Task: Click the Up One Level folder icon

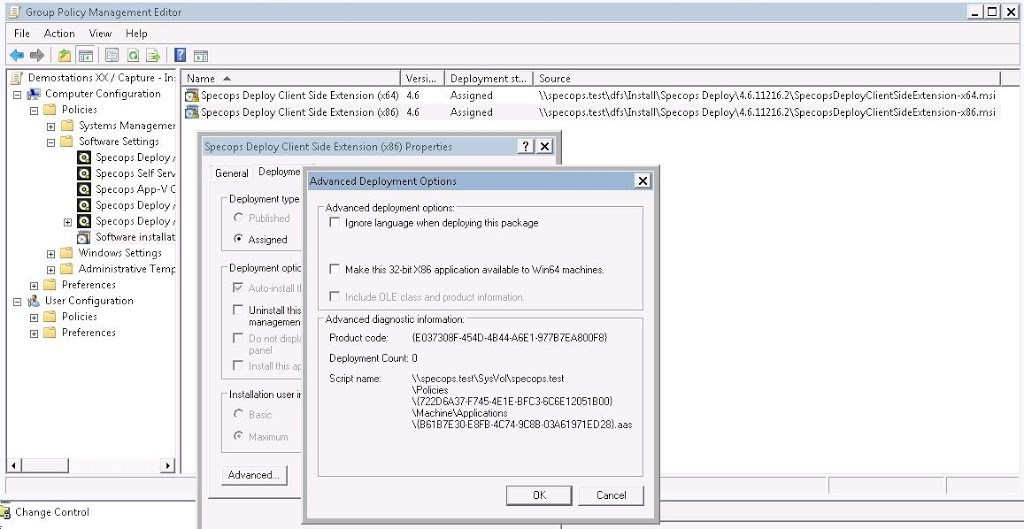Action: click(x=64, y=56)
